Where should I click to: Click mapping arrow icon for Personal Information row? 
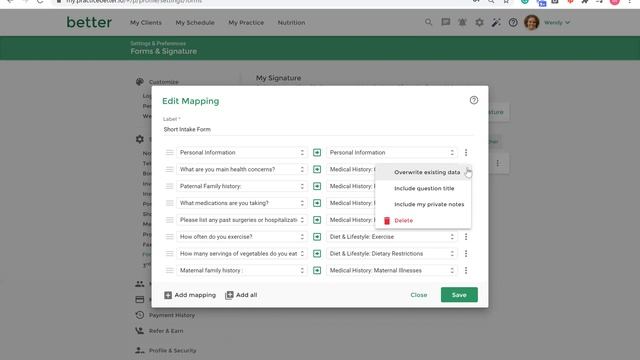coord(317,153)
